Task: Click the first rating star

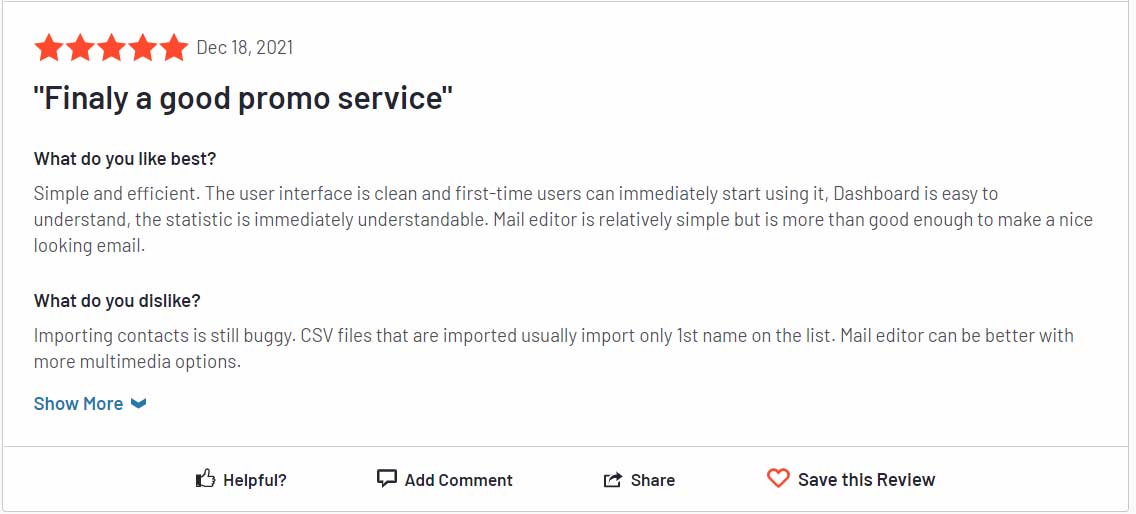Action: pos(49,48)
